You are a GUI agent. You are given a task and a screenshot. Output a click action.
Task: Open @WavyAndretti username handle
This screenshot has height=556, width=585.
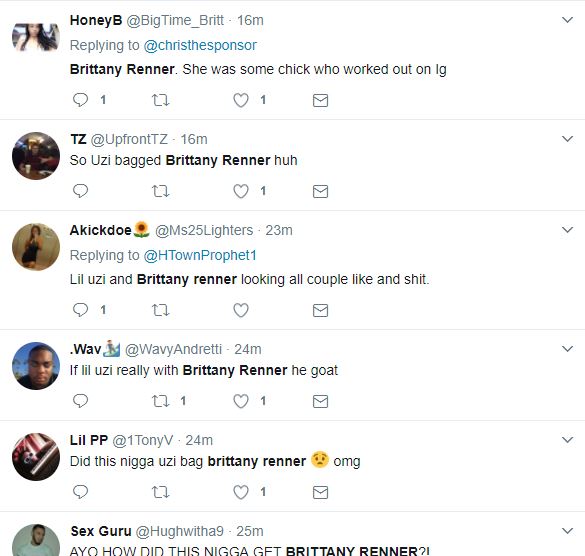(x=173, y=349)
